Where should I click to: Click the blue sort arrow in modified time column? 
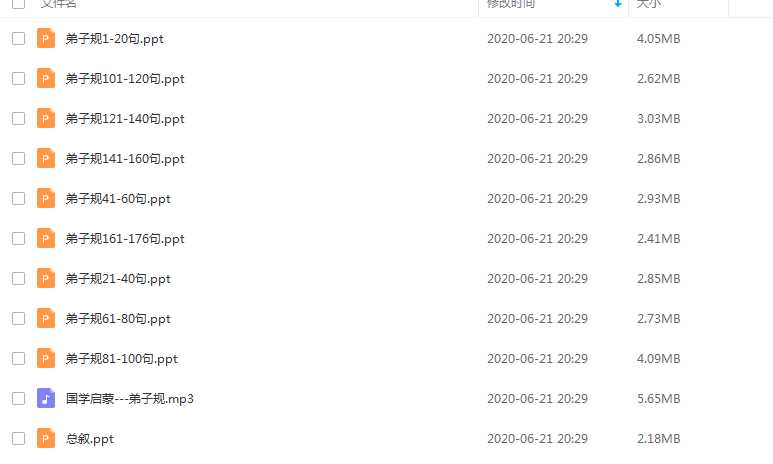618,4
